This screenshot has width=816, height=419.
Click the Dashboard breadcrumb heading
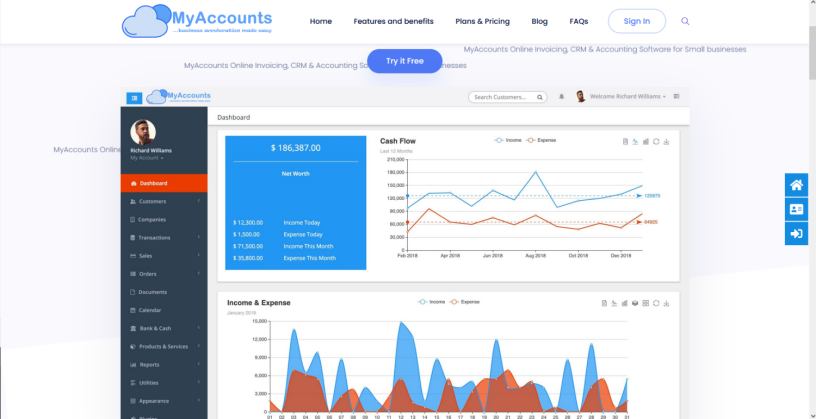click(234, 118)
